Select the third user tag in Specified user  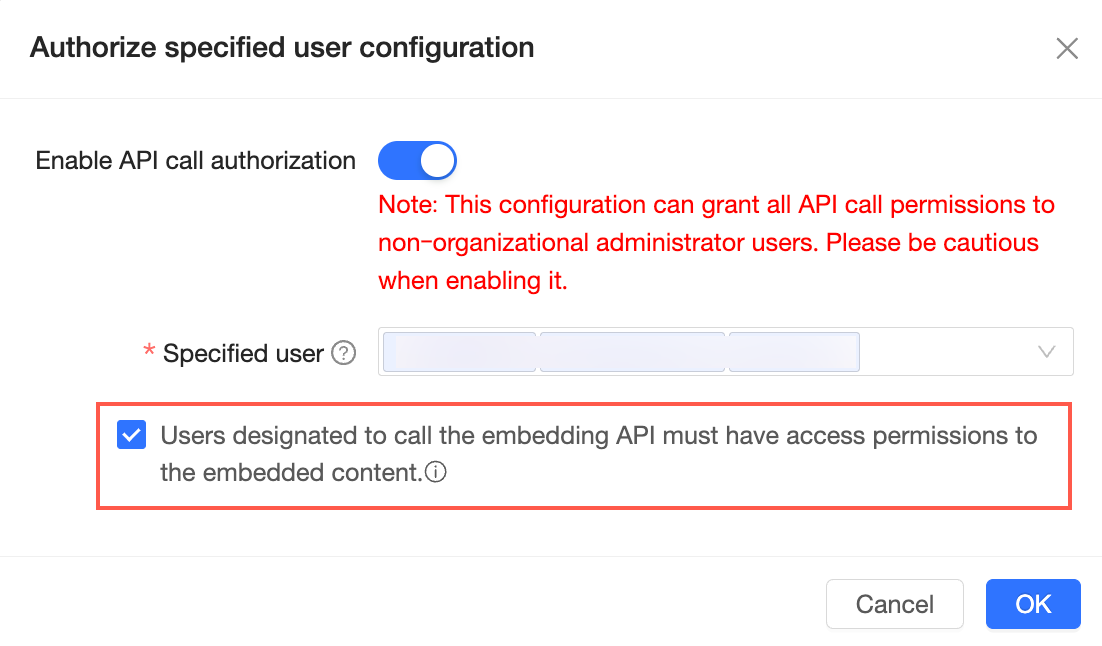[x=794, y=352]
